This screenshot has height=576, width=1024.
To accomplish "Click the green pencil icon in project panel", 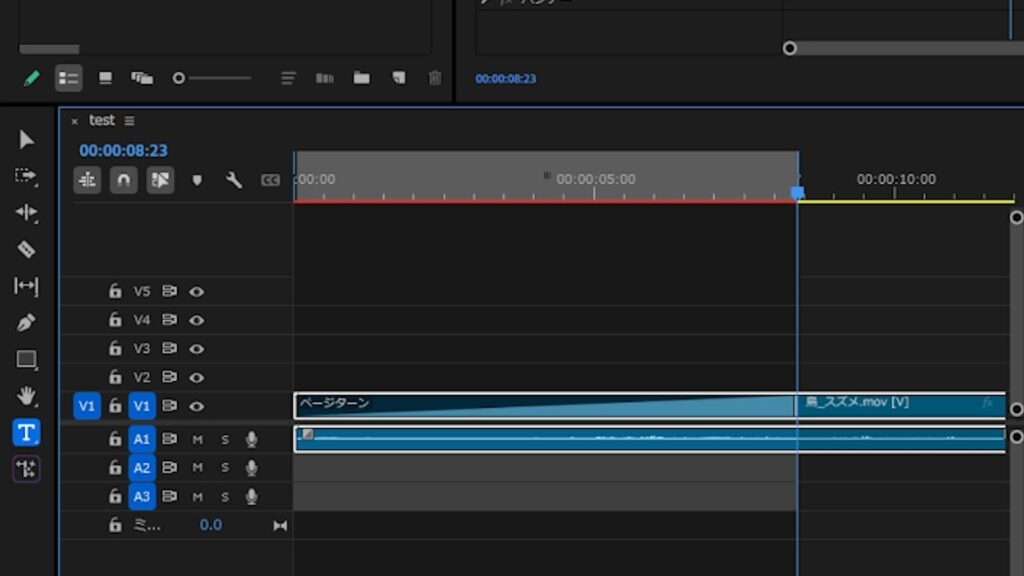I will click(31, 78).
